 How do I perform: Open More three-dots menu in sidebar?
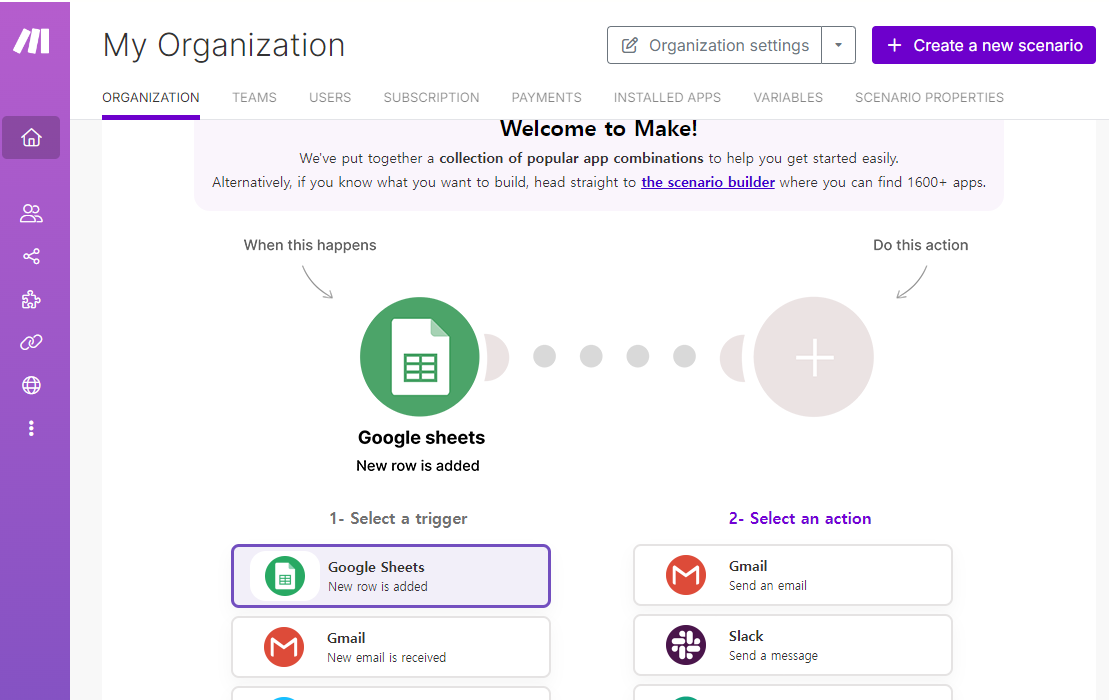click(x=31, y=428)
